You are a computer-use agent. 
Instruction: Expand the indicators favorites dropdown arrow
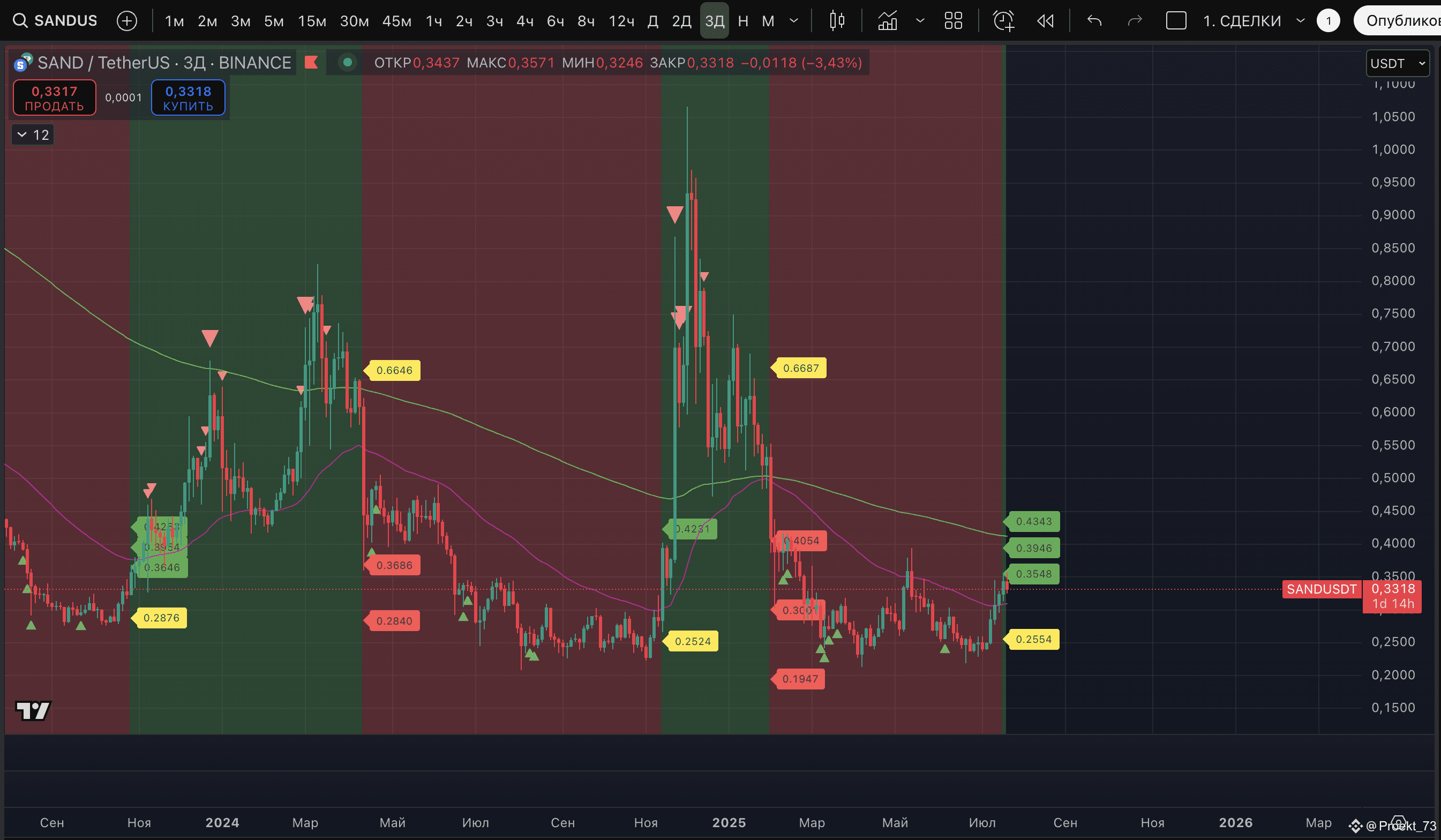coord(919,21)
